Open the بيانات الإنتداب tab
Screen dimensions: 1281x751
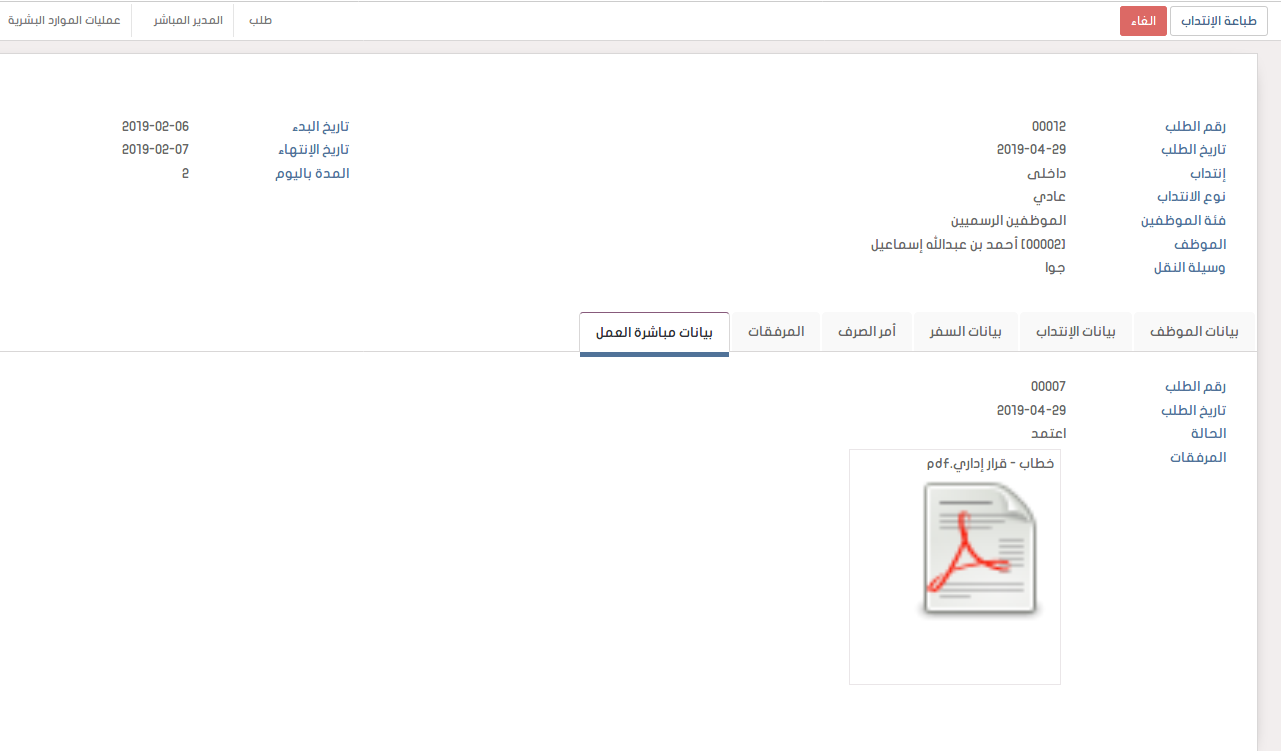[x=1075, y=332]
